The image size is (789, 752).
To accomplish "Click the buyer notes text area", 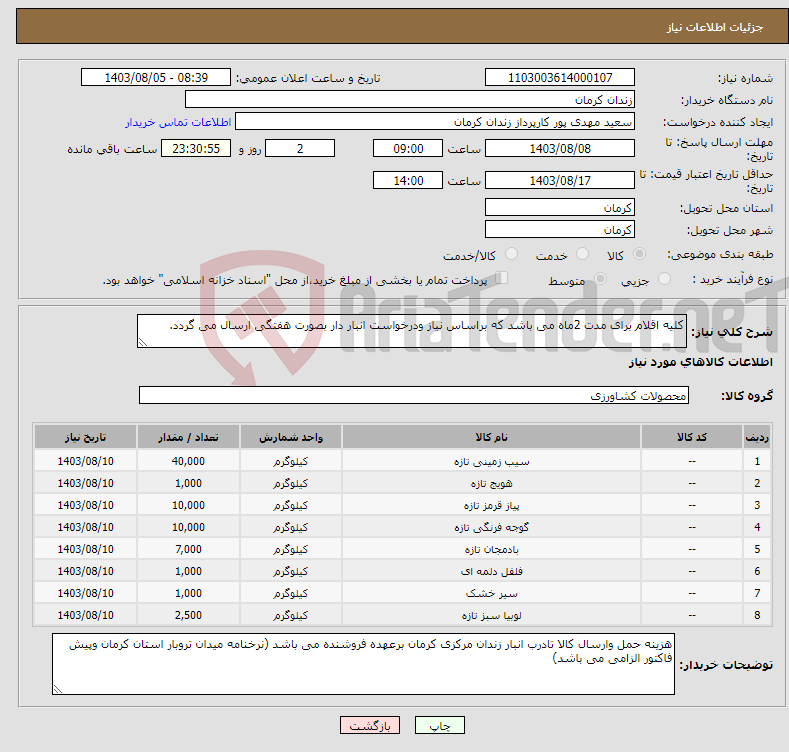I will [x=363, y=664].
